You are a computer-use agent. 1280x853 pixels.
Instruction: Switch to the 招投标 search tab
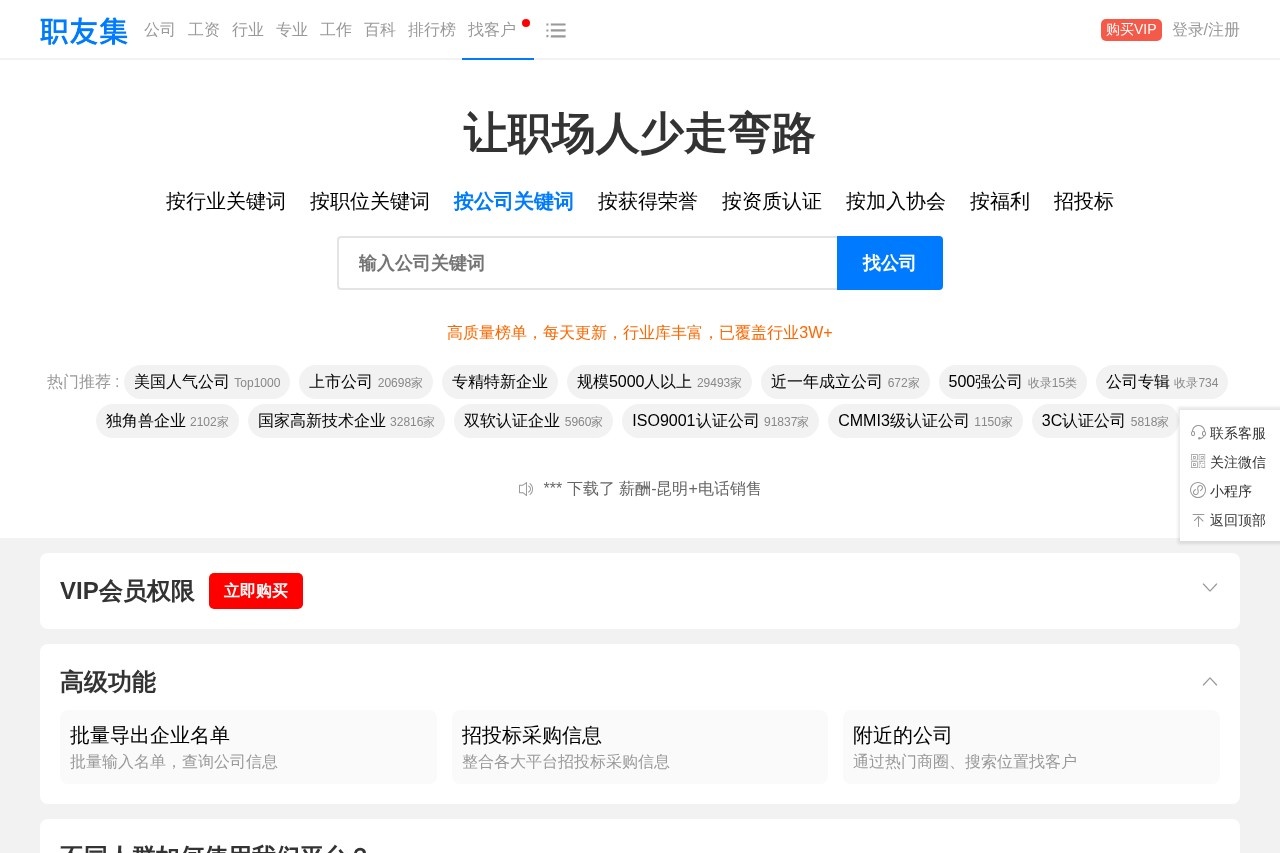1084,201
